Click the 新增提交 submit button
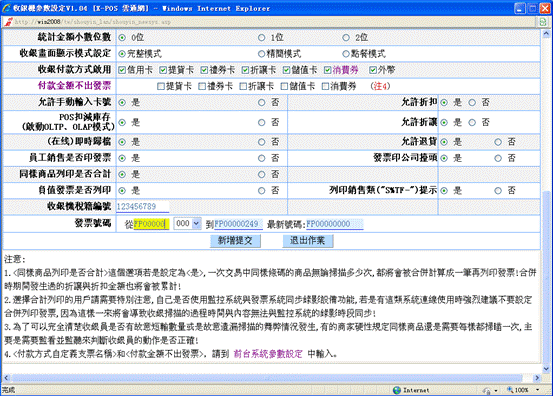The height and width of the screenshot is (396, 553). click(x=235, y=241)
